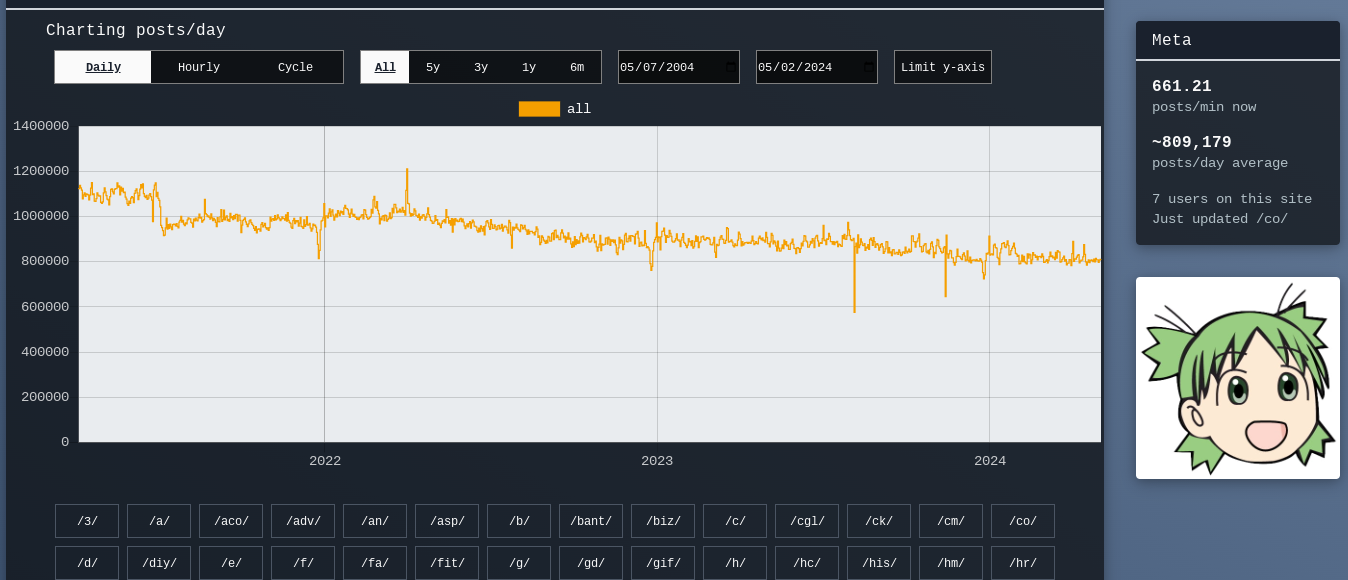Viewport: 1348px width, 580px height.
Task: Open calendar picker for end date
Action: click(868, 67)
